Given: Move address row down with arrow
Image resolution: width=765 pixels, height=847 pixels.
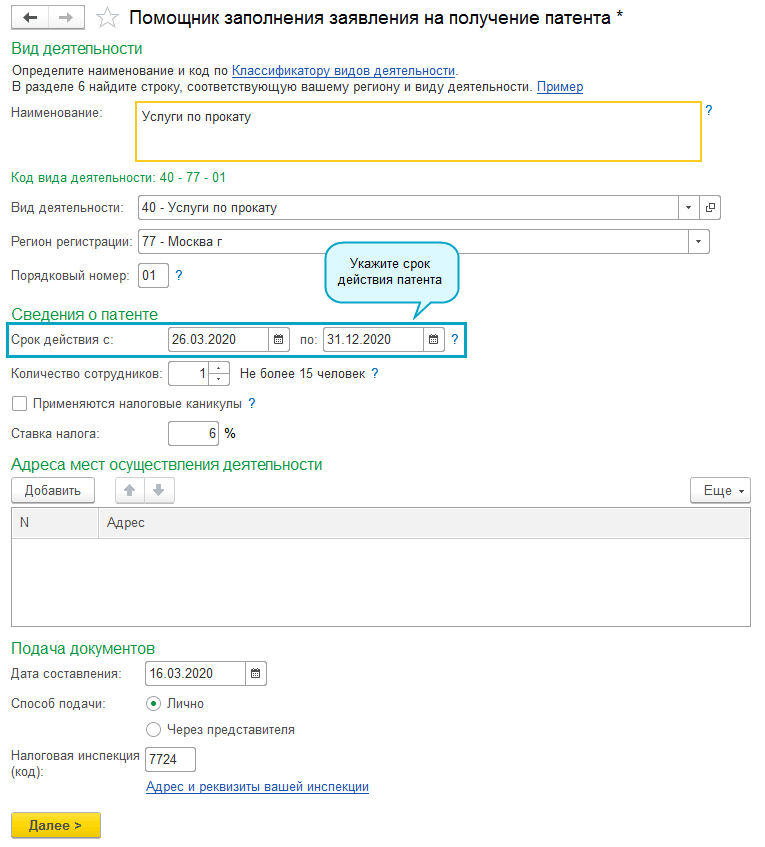Looking at the screenshot, I should 159,490.
